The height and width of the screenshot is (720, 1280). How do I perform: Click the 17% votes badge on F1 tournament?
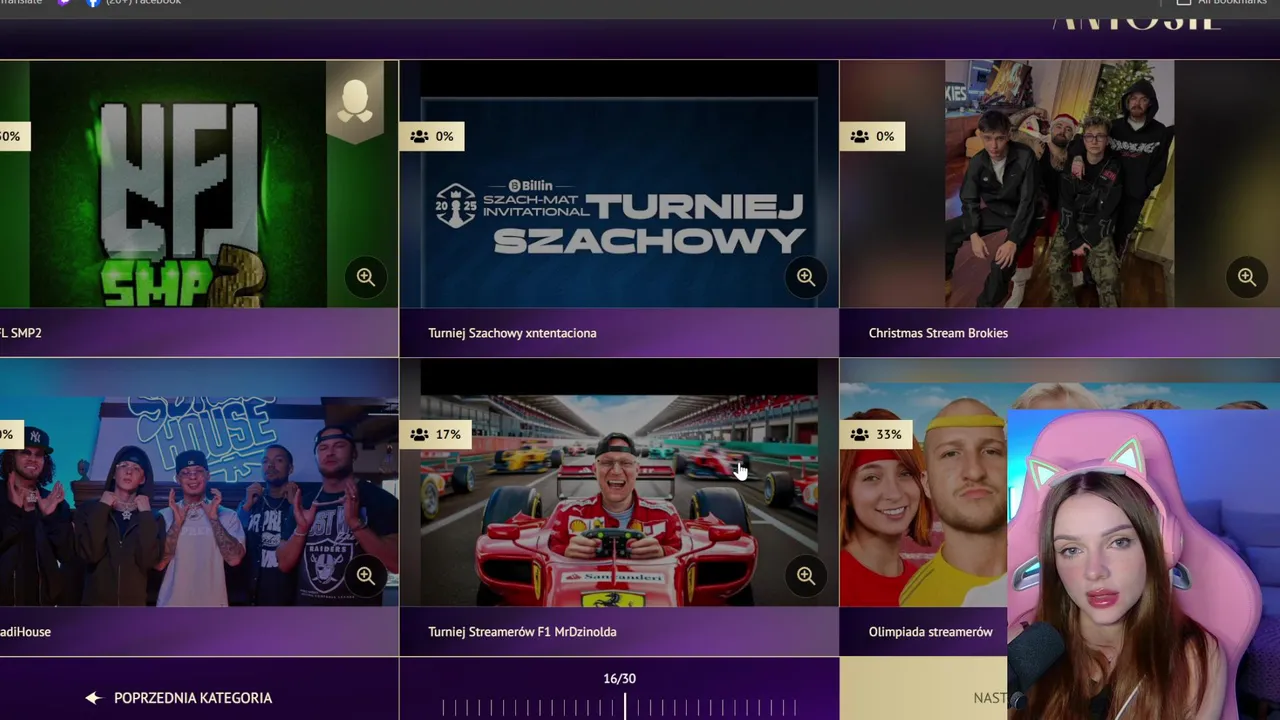tap(436, 434)
